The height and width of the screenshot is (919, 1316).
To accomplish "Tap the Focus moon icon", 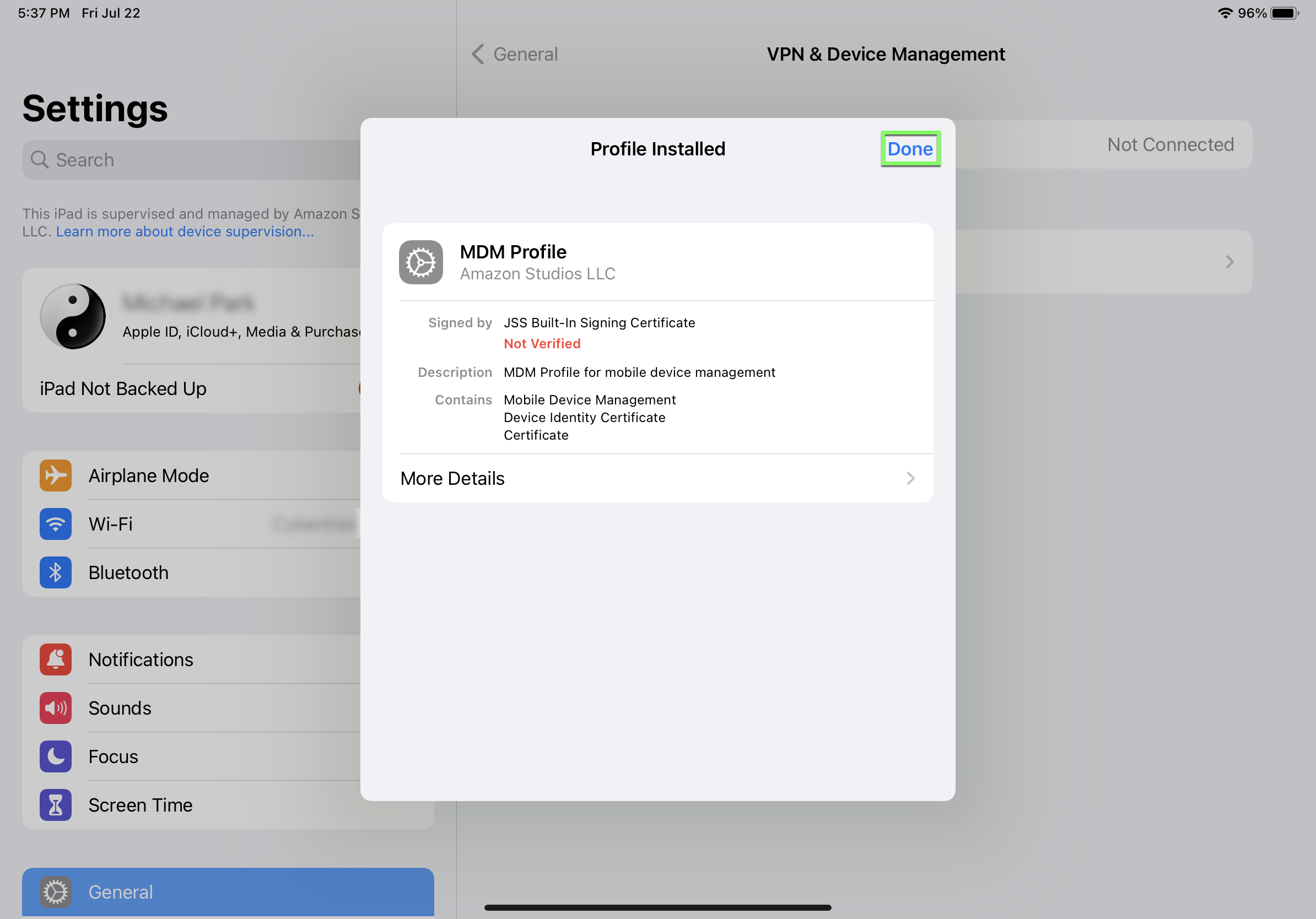I will 56,756.
